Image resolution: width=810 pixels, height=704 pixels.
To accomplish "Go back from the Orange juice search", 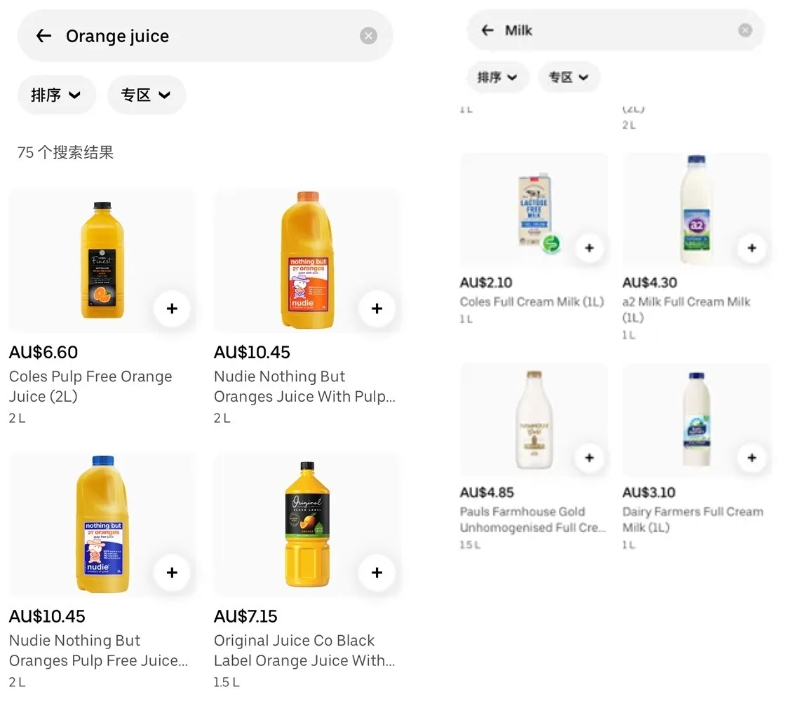I will click(x=43, y=36).
